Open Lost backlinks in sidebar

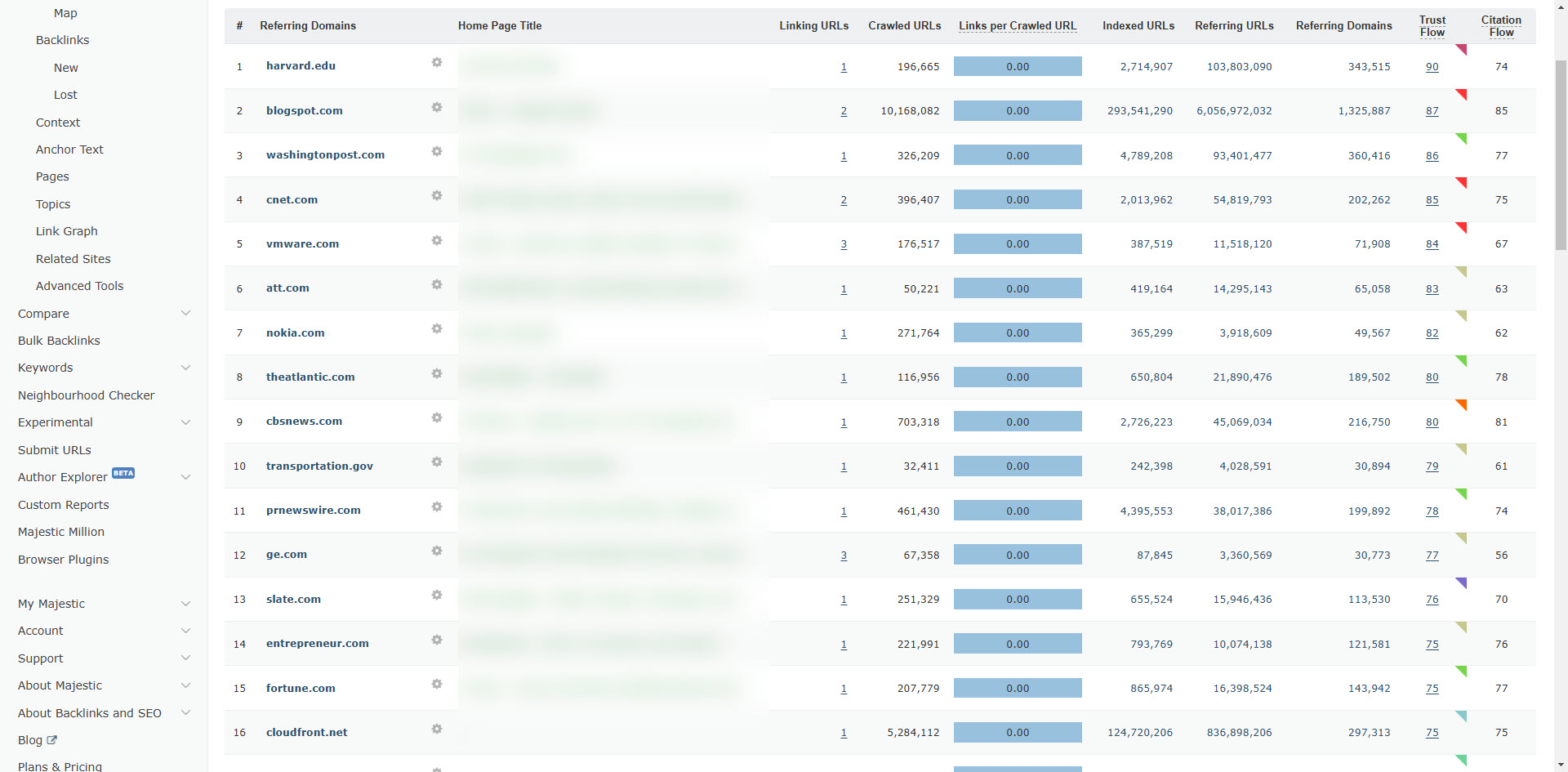pos(65,95)
